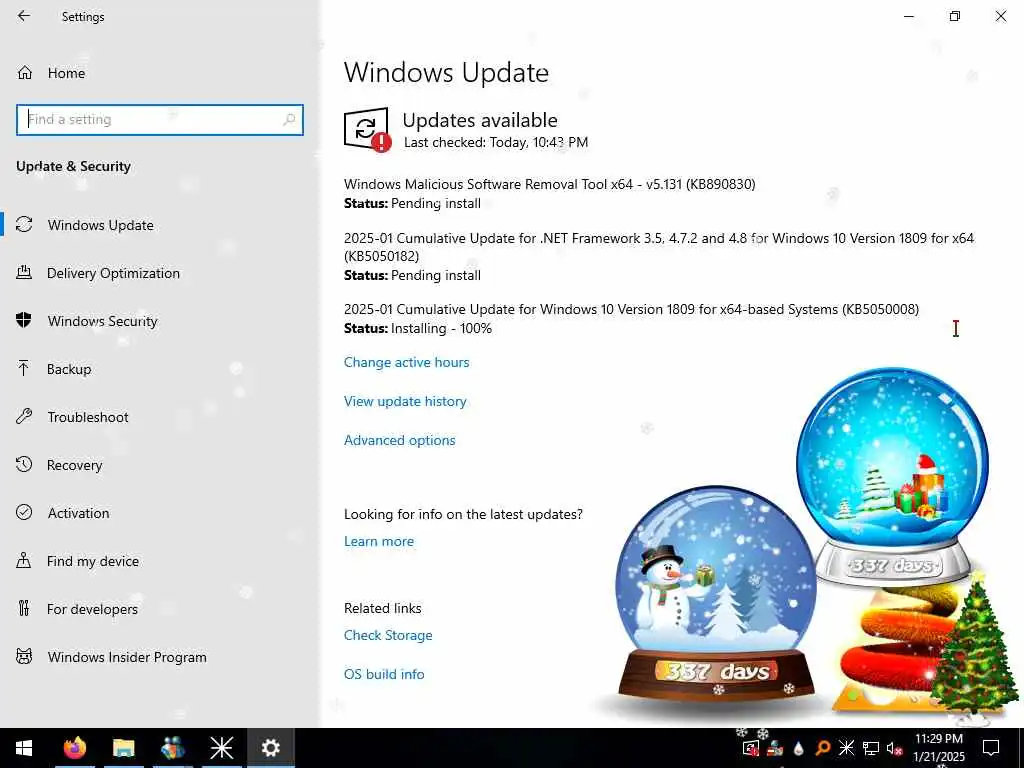This screenshot has width=1024, height=768.
Task: Click the Installing - 100% status text
Action: click(441, 328)
